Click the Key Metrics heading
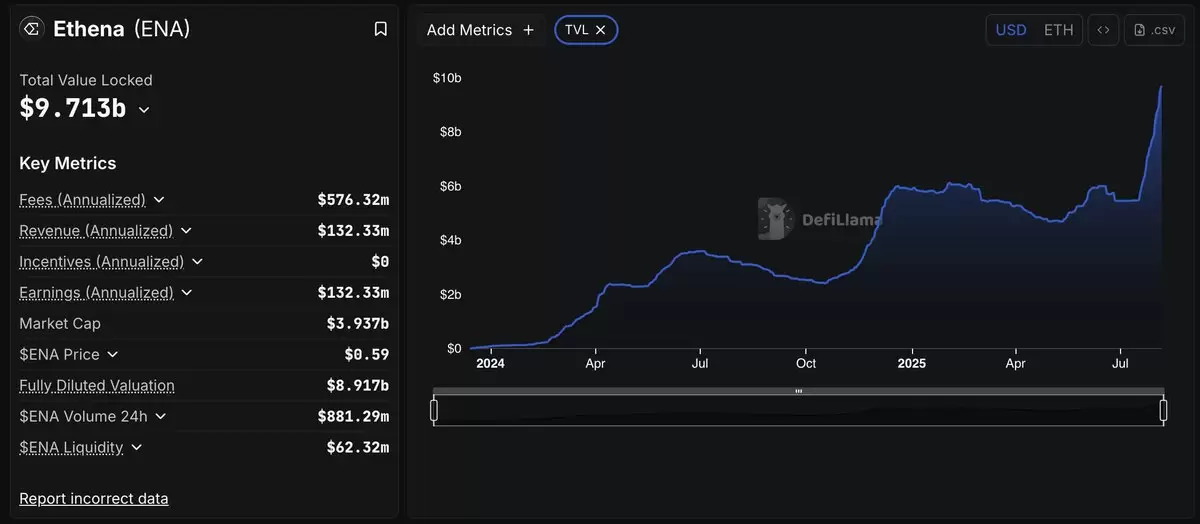The image size is (1200, 524). coord(68,163)
